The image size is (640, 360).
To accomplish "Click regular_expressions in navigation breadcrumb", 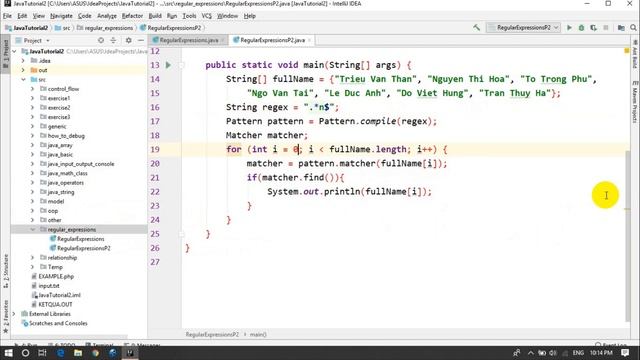I will click(109, 28).
